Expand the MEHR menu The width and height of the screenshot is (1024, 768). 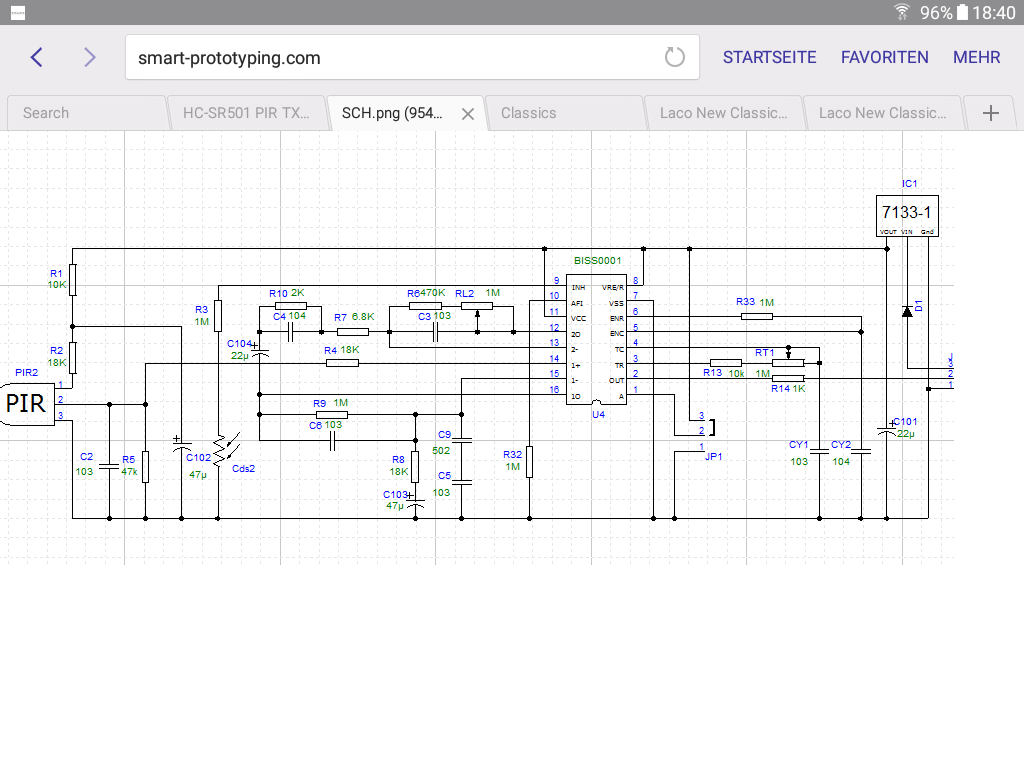tap(976, 57)
